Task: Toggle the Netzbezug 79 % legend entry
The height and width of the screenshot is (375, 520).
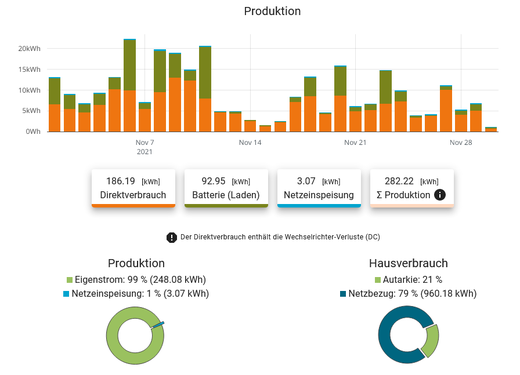Action: pos(408,294)
